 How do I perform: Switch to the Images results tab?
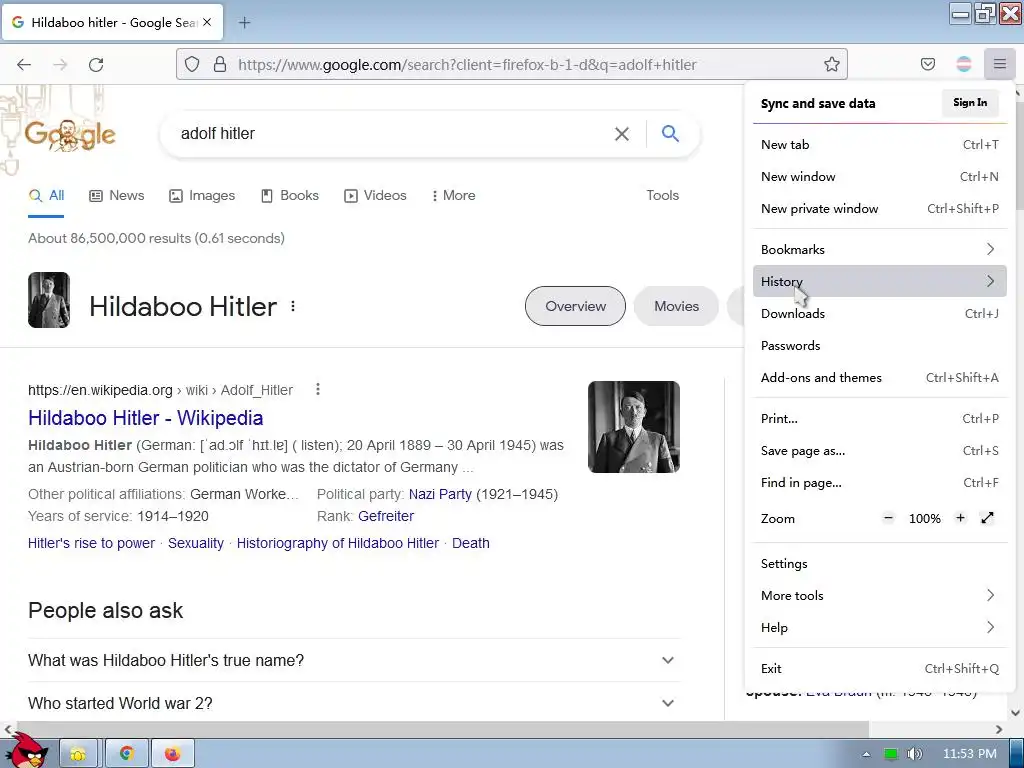202,195
